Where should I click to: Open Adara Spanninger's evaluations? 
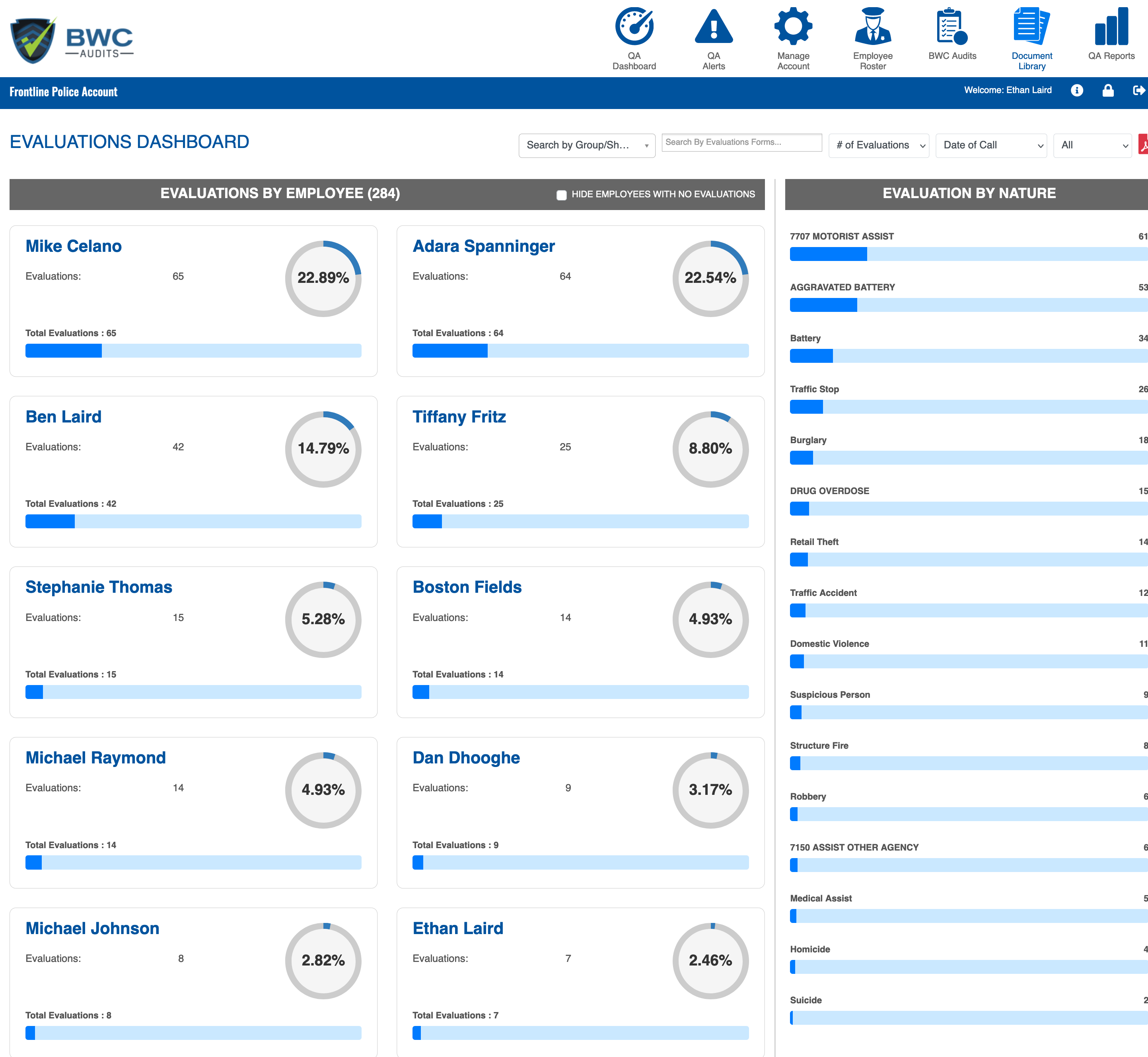[x=483, y=246]
